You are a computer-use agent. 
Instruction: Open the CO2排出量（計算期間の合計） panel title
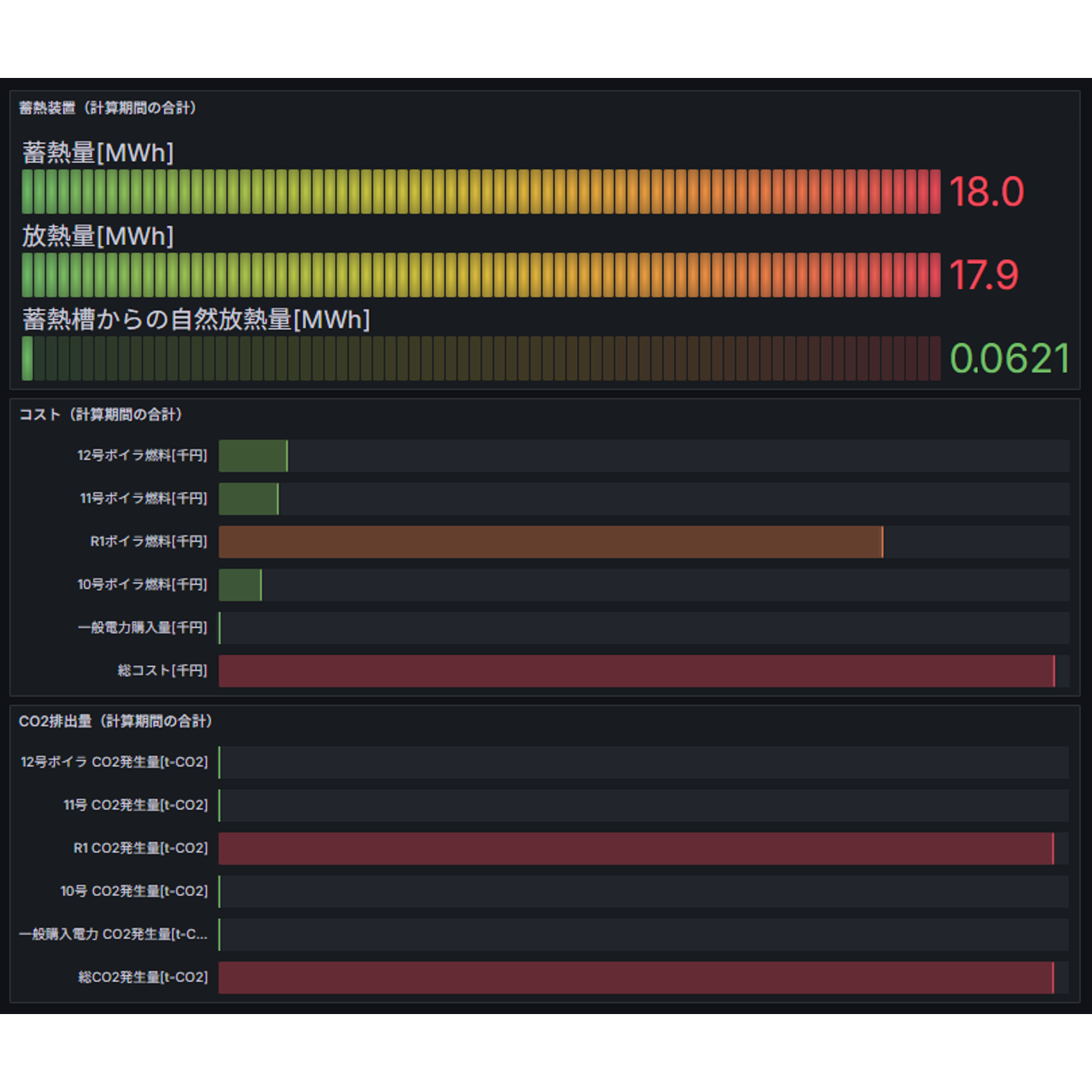(x=115, y=721)
